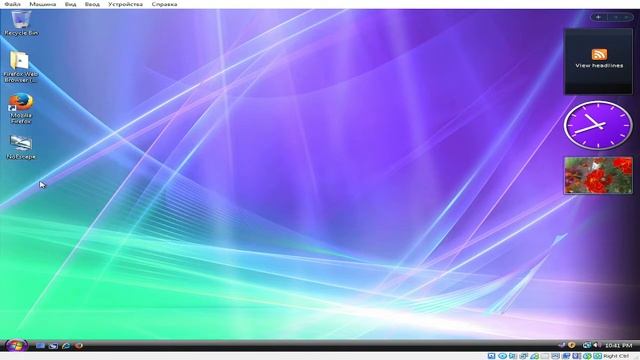Image resolution: width=640 pixels, height=360 pixels.
Task: Click VirtualBox audio indicator
Action: pyautogui.click(x=513, y=356)
